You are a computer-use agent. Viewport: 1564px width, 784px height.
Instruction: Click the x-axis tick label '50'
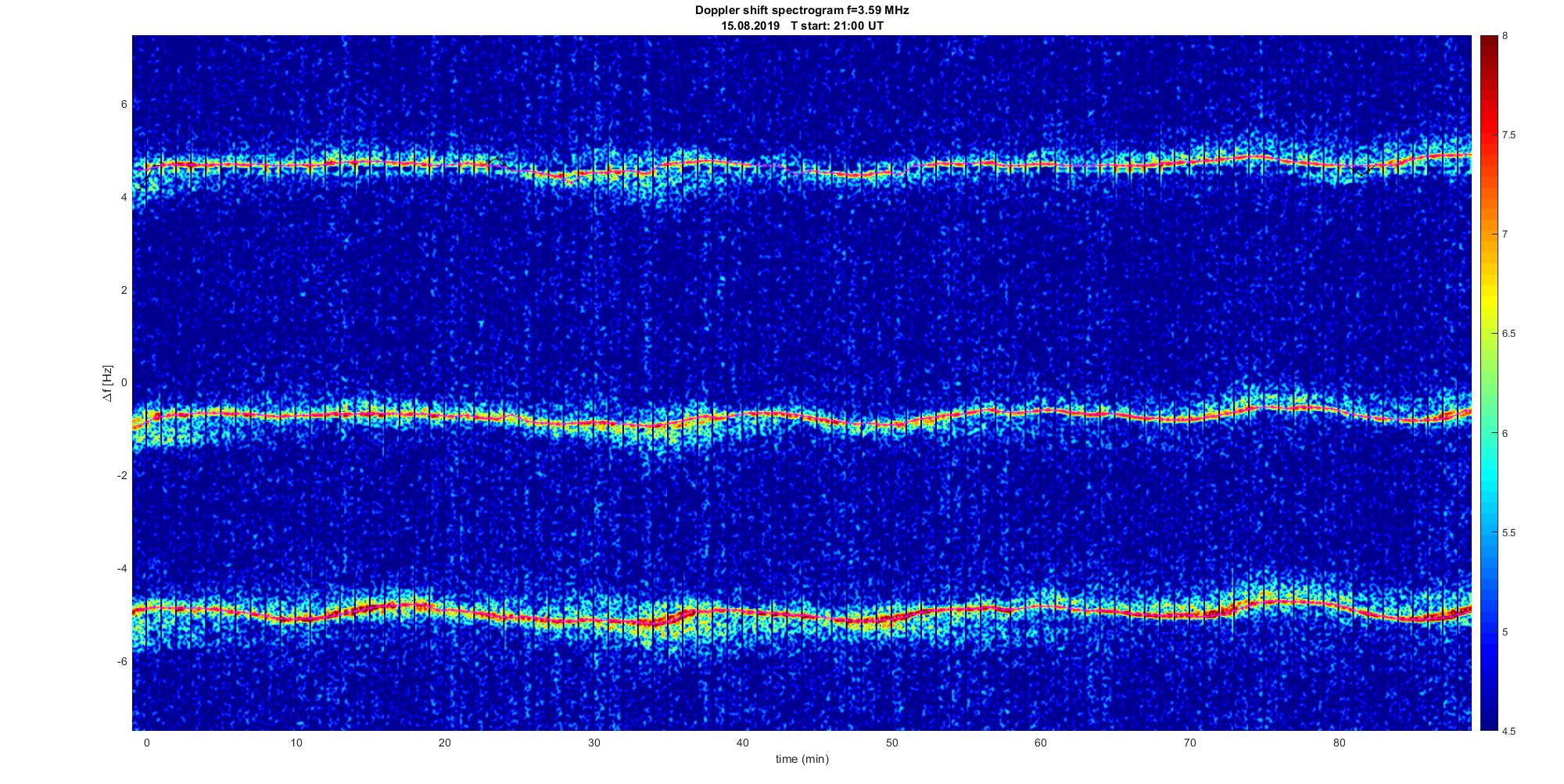click(892, 743)
